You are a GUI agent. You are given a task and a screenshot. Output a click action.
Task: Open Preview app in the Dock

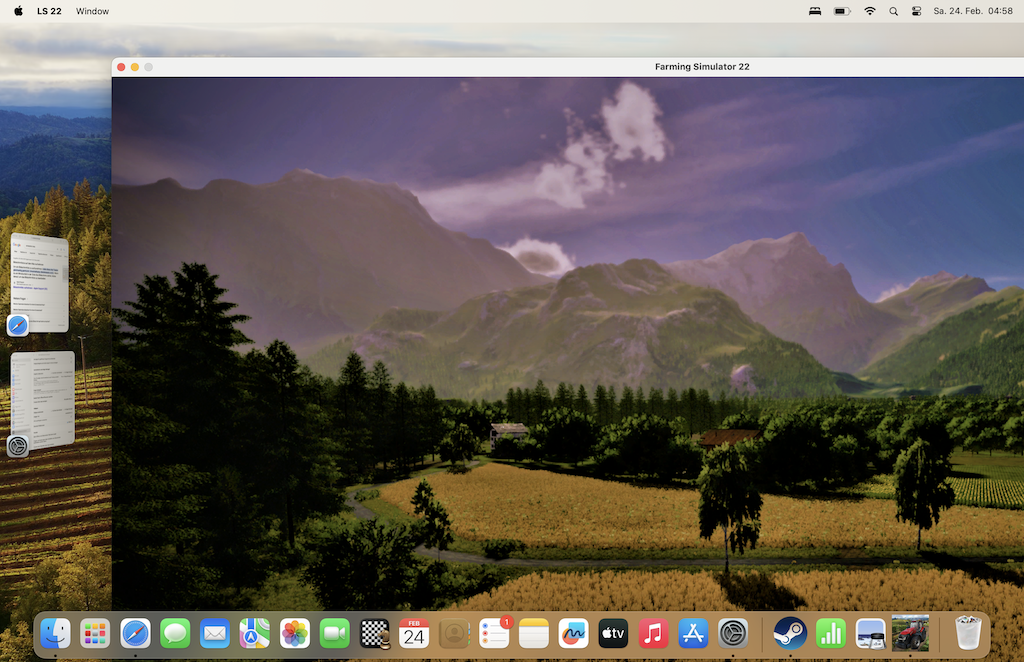[x=871, y=633]
